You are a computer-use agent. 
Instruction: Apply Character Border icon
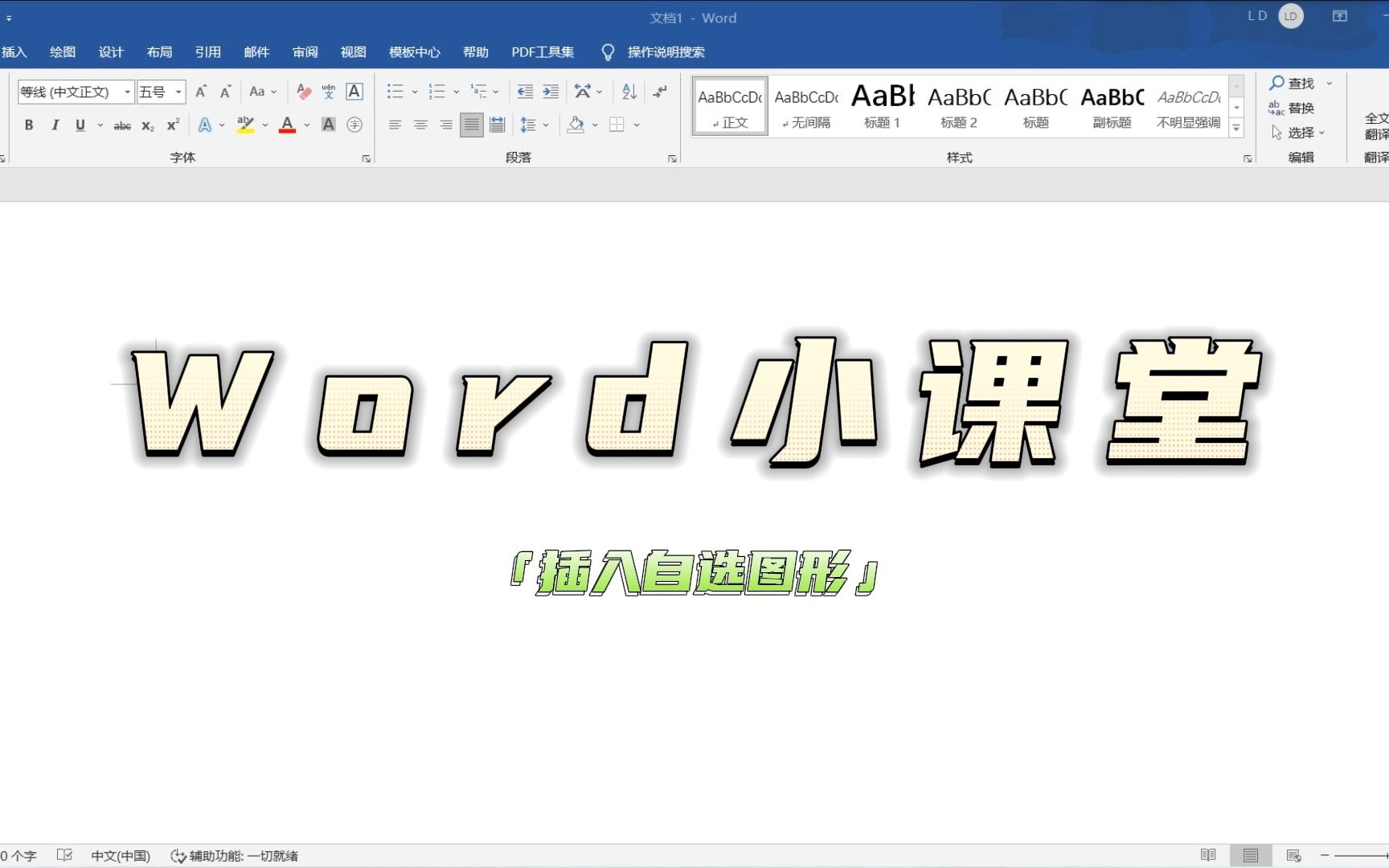pyautogui.click(x=354, y=92)
